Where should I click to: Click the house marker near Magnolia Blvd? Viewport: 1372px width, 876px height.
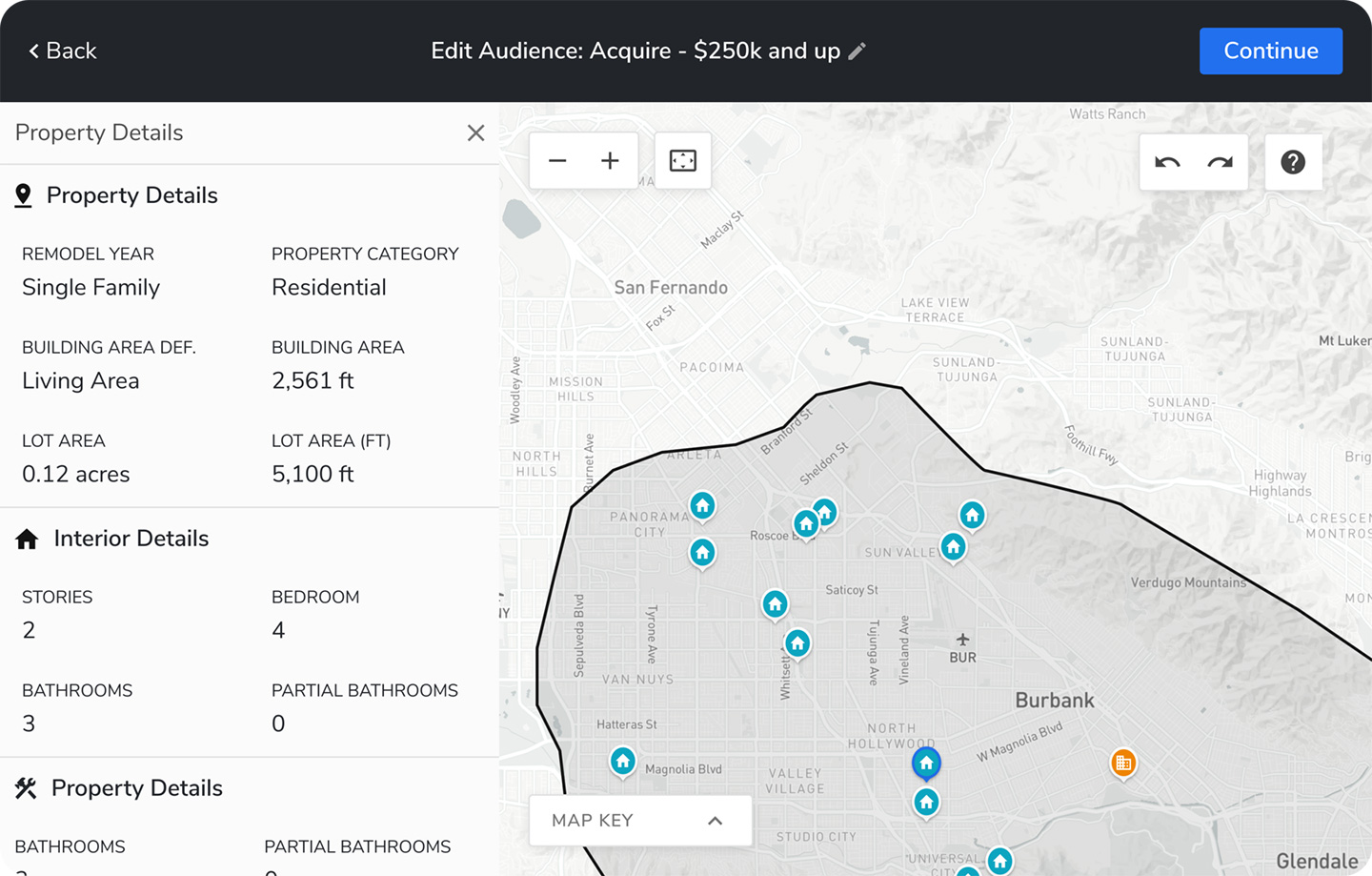coord(623,761)
